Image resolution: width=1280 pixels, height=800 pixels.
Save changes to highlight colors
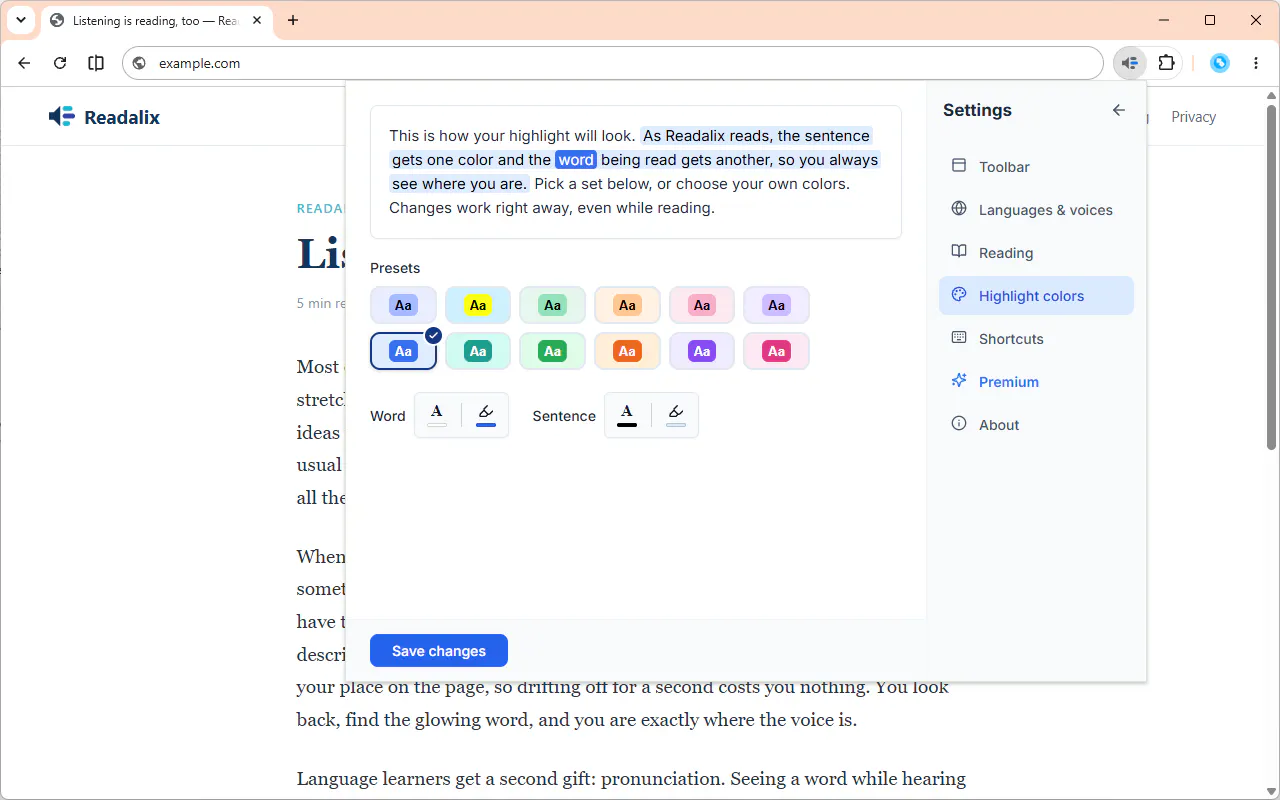(439, 651)
